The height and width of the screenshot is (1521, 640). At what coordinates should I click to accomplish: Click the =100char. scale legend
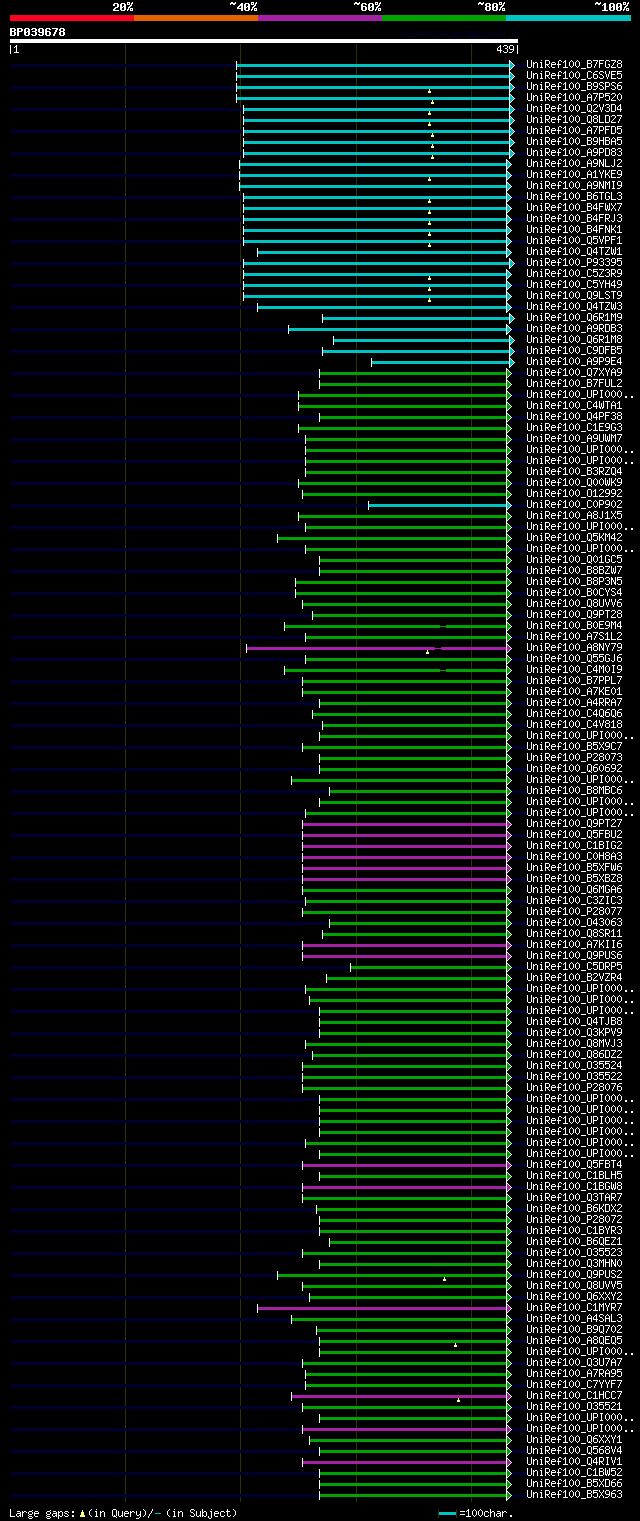[x=476, y=1513]
